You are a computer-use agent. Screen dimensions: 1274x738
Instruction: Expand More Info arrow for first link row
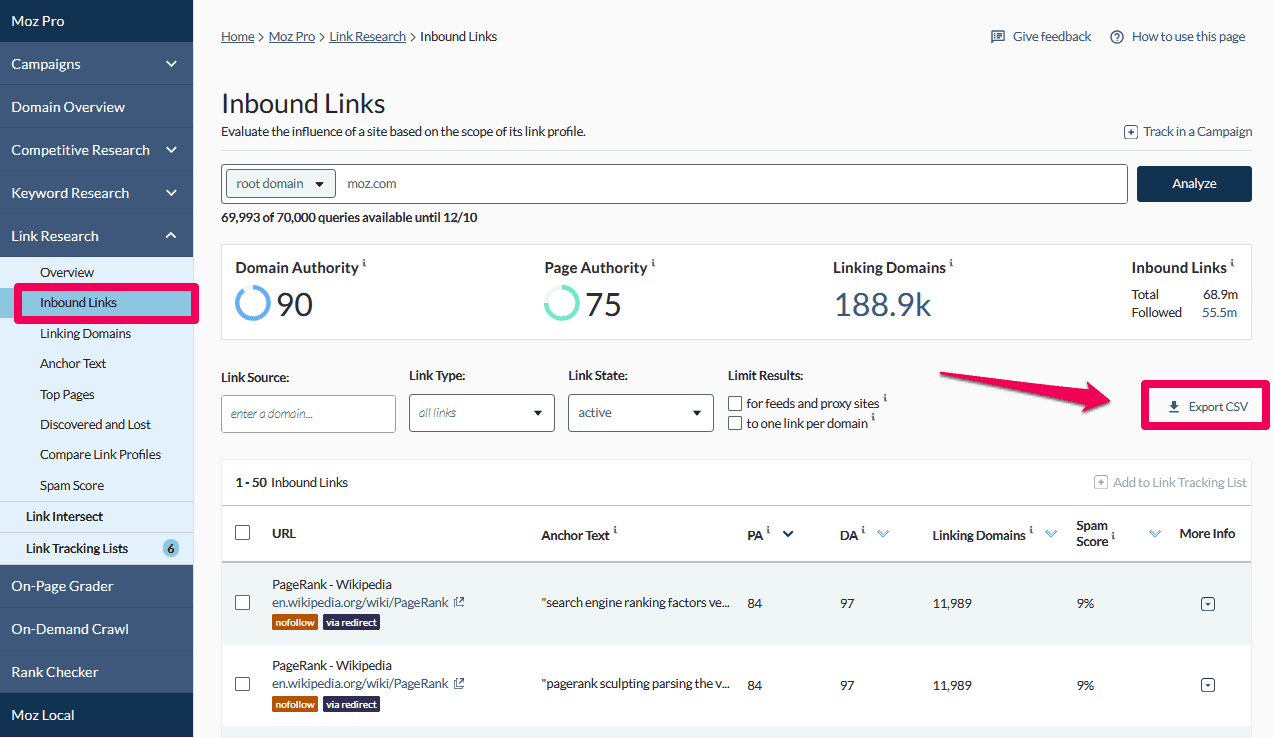tap(1207, 604)
